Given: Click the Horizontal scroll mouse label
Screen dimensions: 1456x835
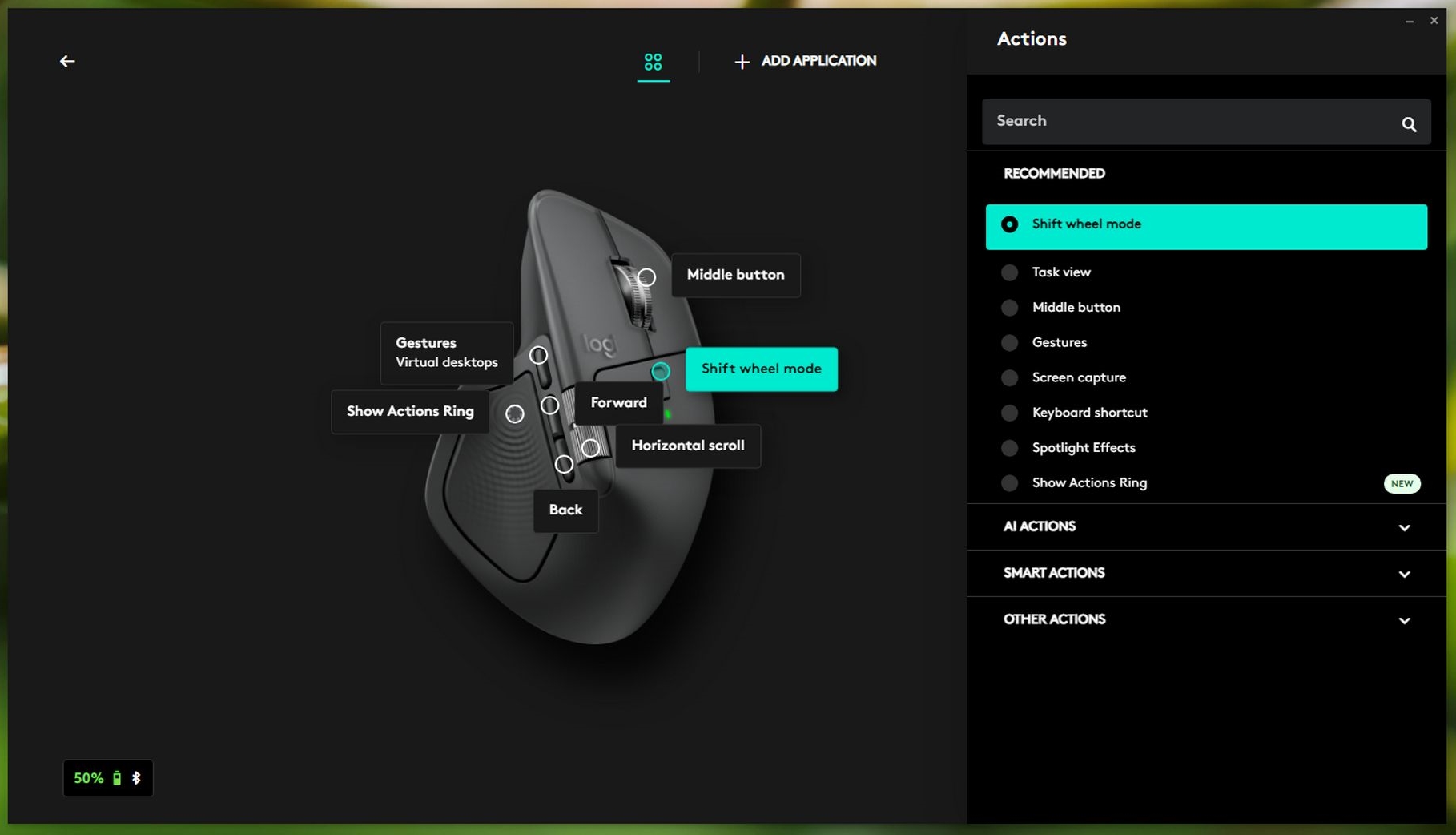Looking at the screenshot, I should pos(687,446).
